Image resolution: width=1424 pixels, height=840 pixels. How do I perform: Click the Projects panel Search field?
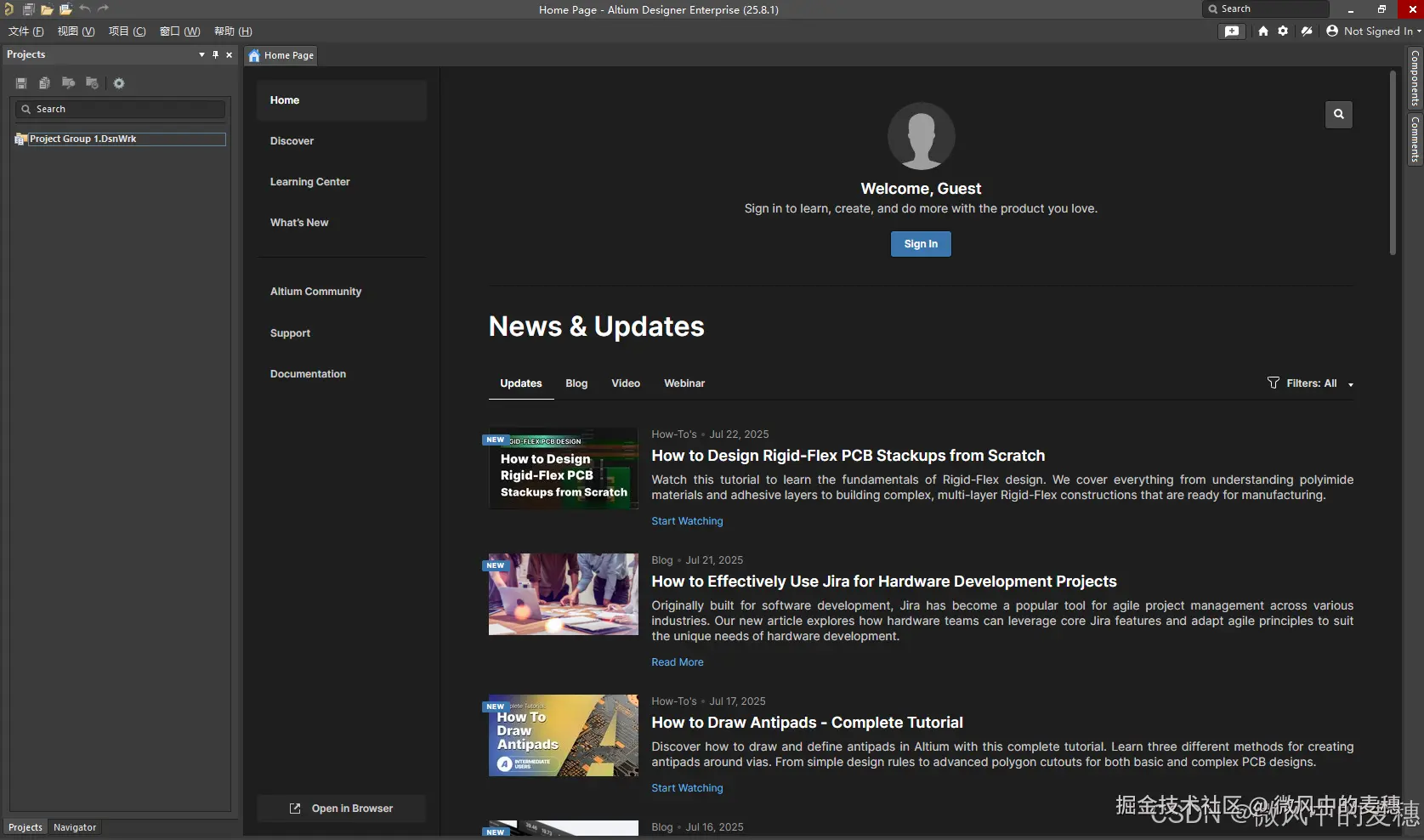click(120, 109)
